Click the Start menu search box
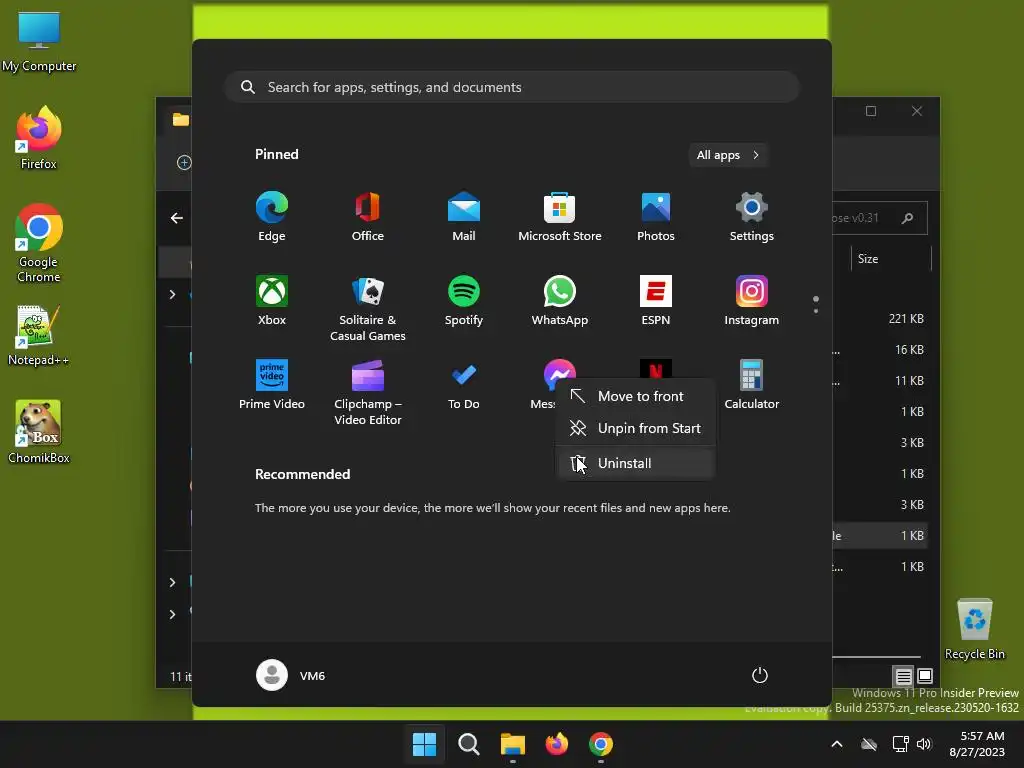The width and height of the screenshot is (1024, 768). 512,87
